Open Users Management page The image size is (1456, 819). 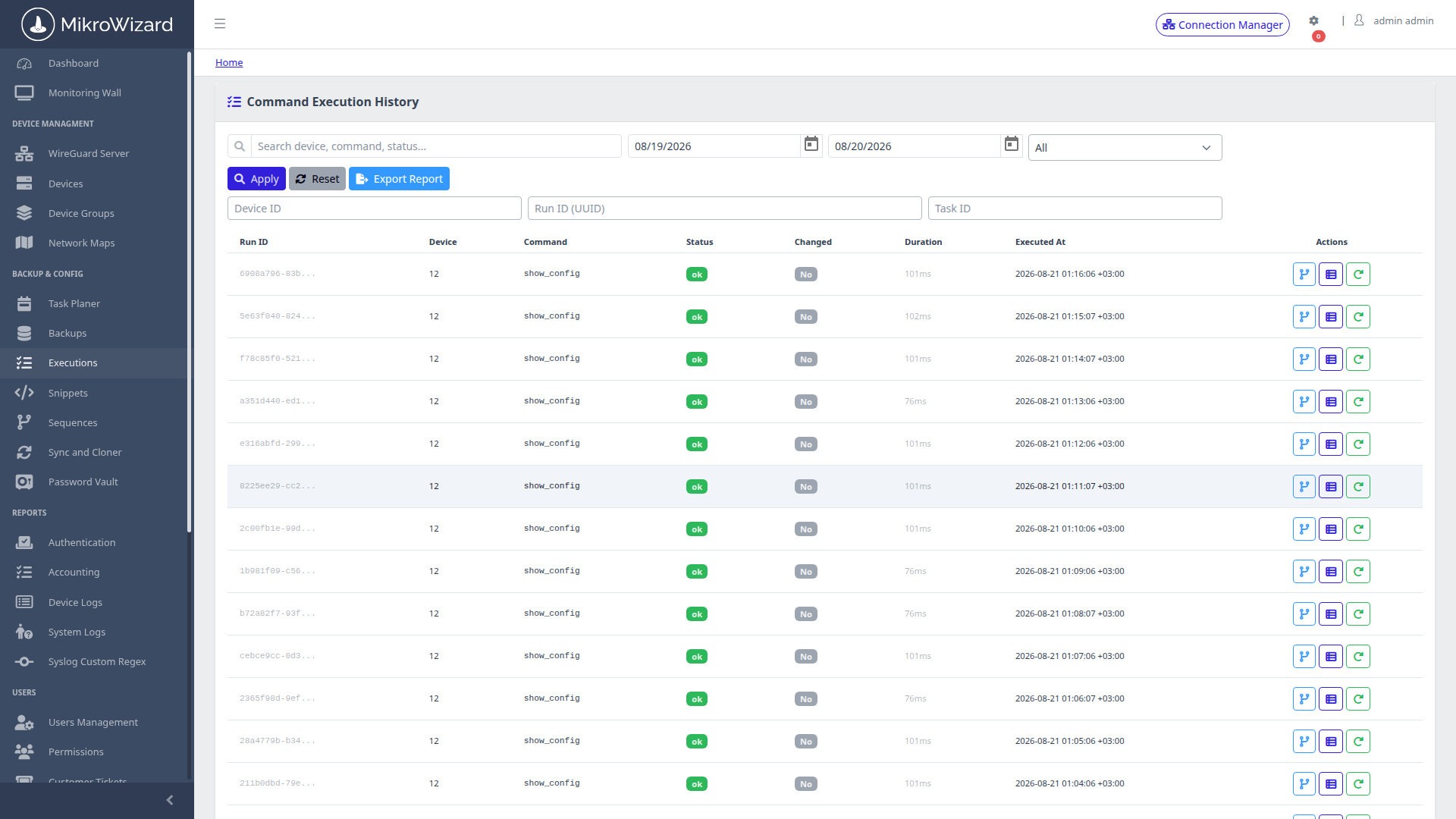[94, 723]
